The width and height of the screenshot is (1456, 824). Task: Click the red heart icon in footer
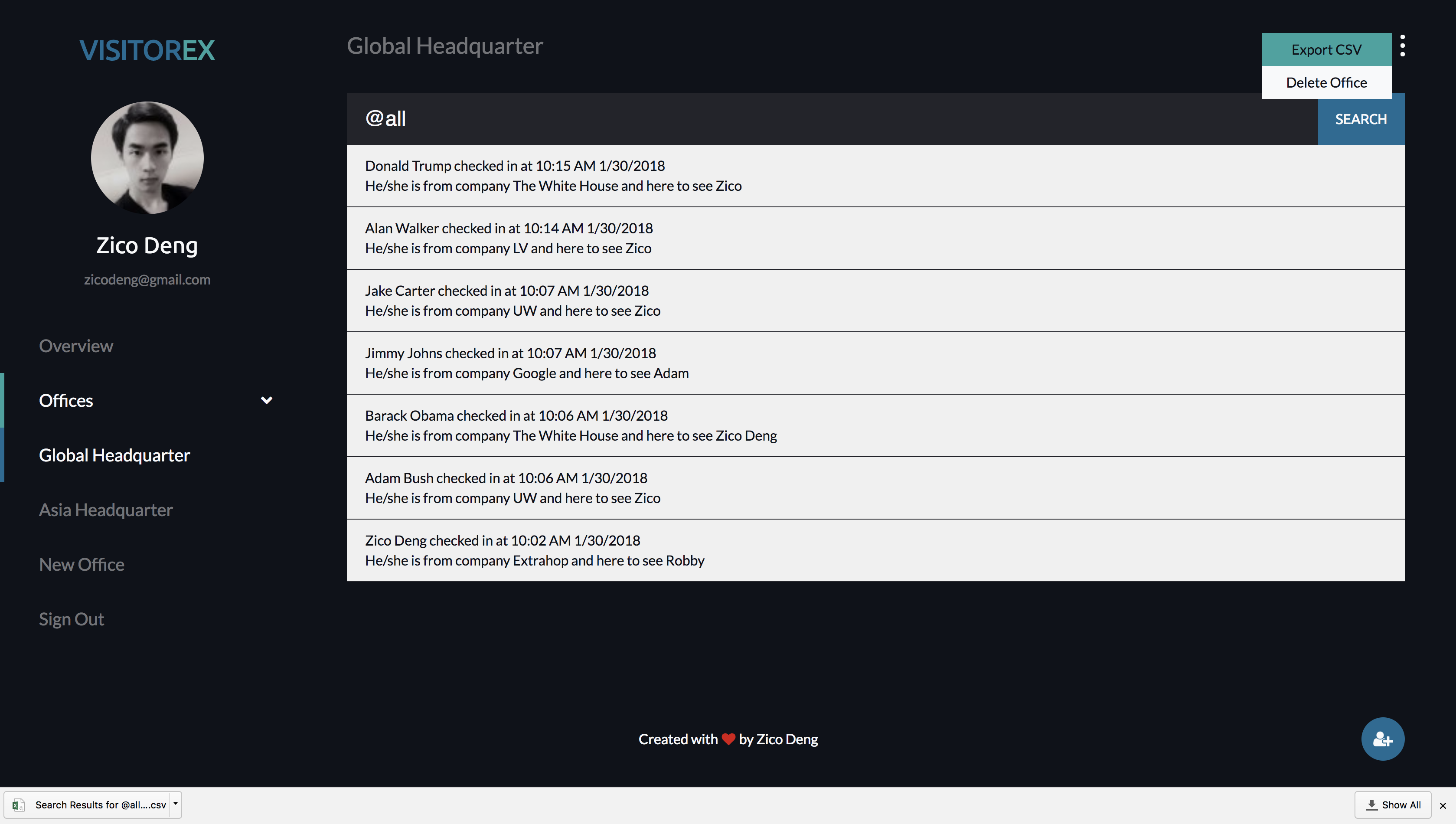coord(728,739)
